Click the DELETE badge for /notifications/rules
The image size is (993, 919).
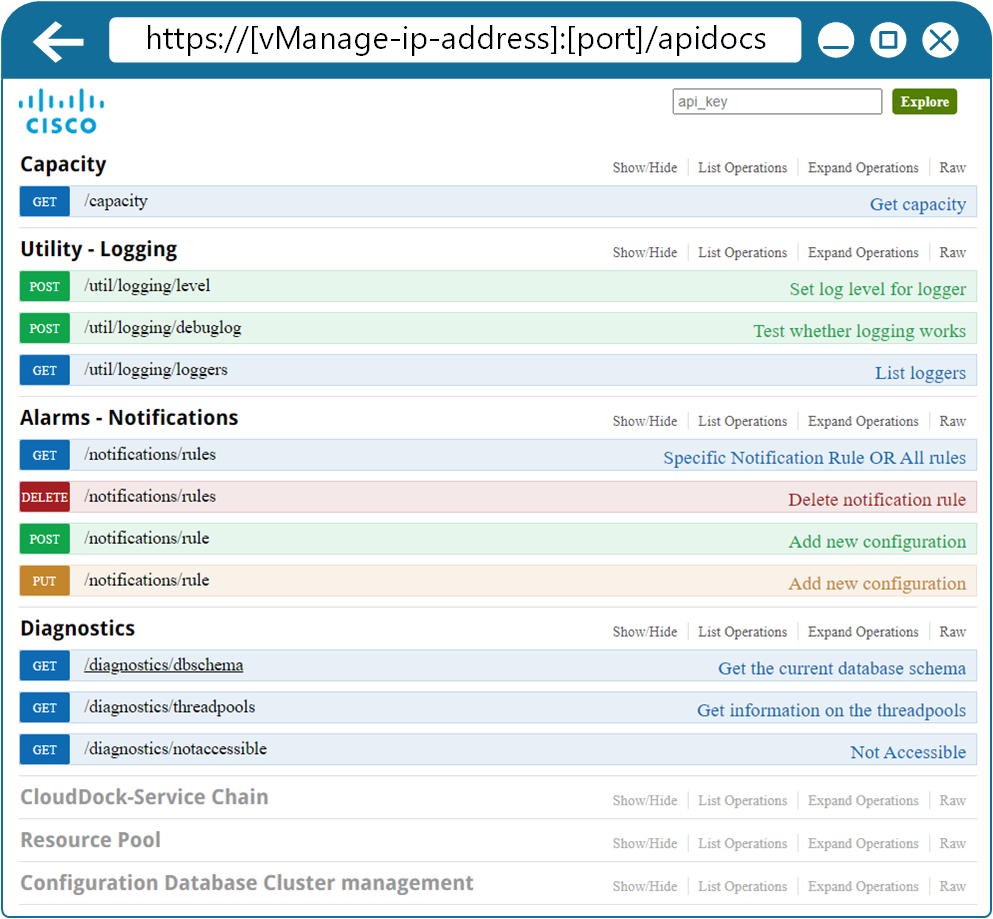44,496
